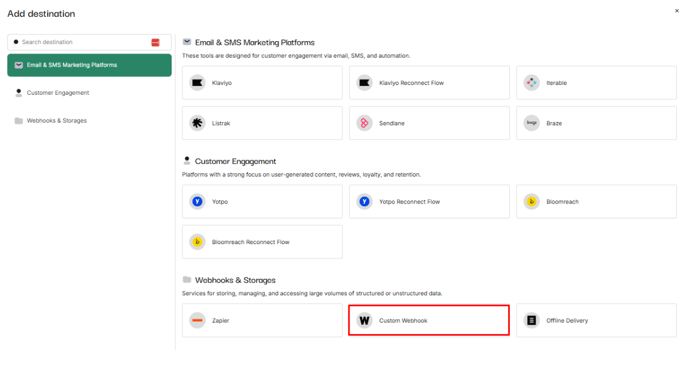Select Klaviyo Reconnect Flow card

(429, 82)
